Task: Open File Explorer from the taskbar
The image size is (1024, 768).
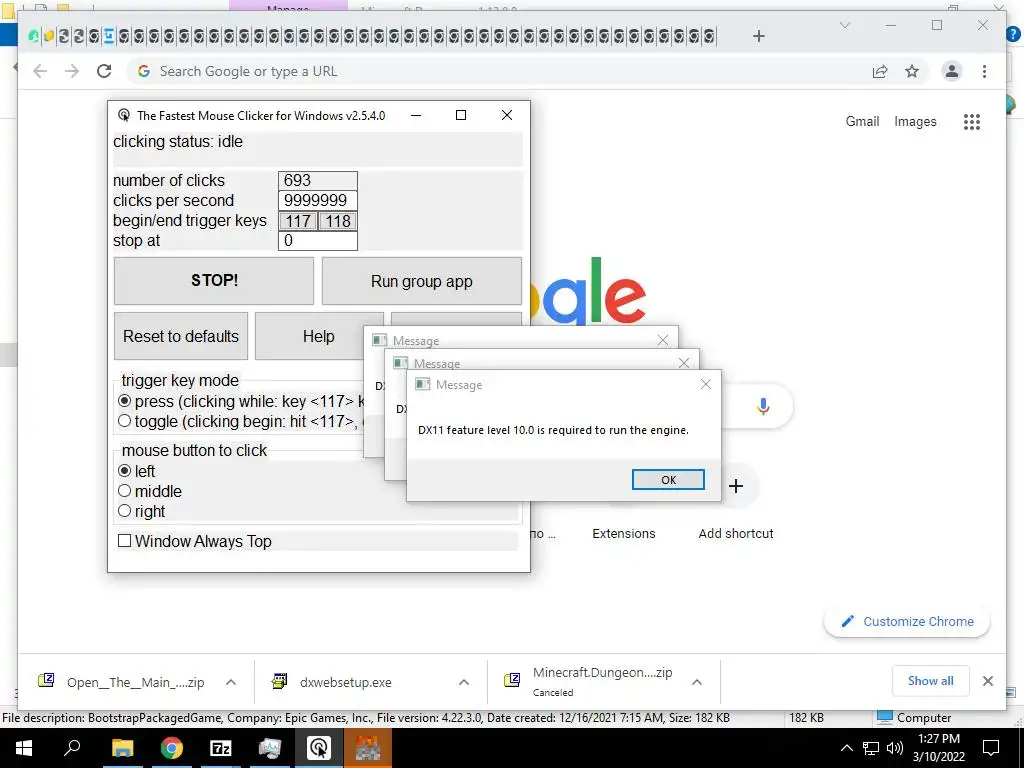Action: coord(122,748)
